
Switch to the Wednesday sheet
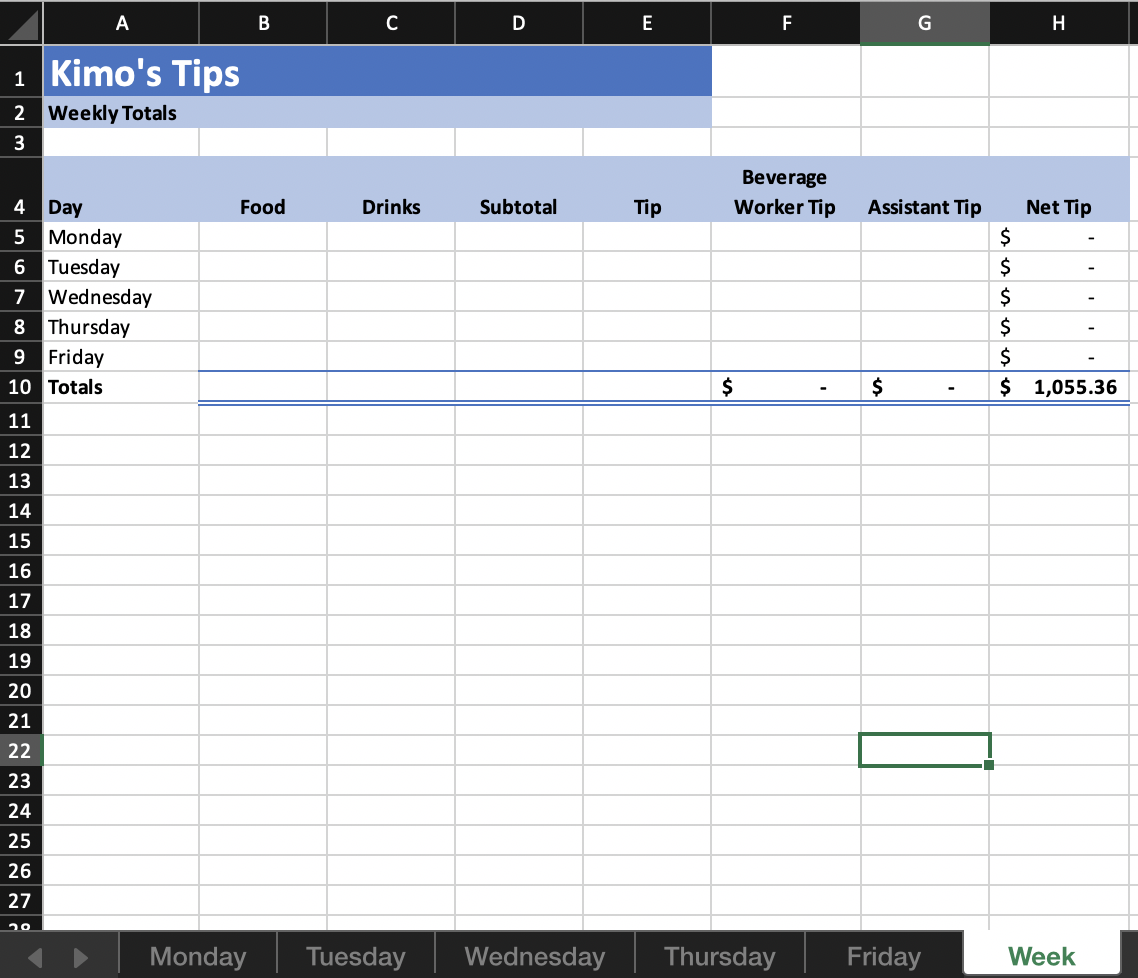(x=534, y=956)
